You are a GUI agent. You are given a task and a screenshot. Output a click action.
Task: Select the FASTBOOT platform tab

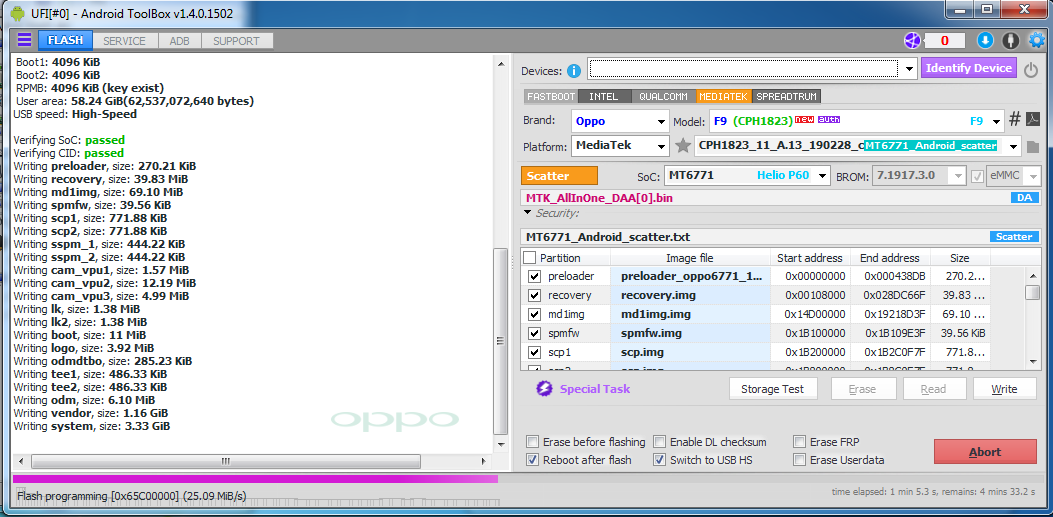pyautogui.click(x=551, y=97)
